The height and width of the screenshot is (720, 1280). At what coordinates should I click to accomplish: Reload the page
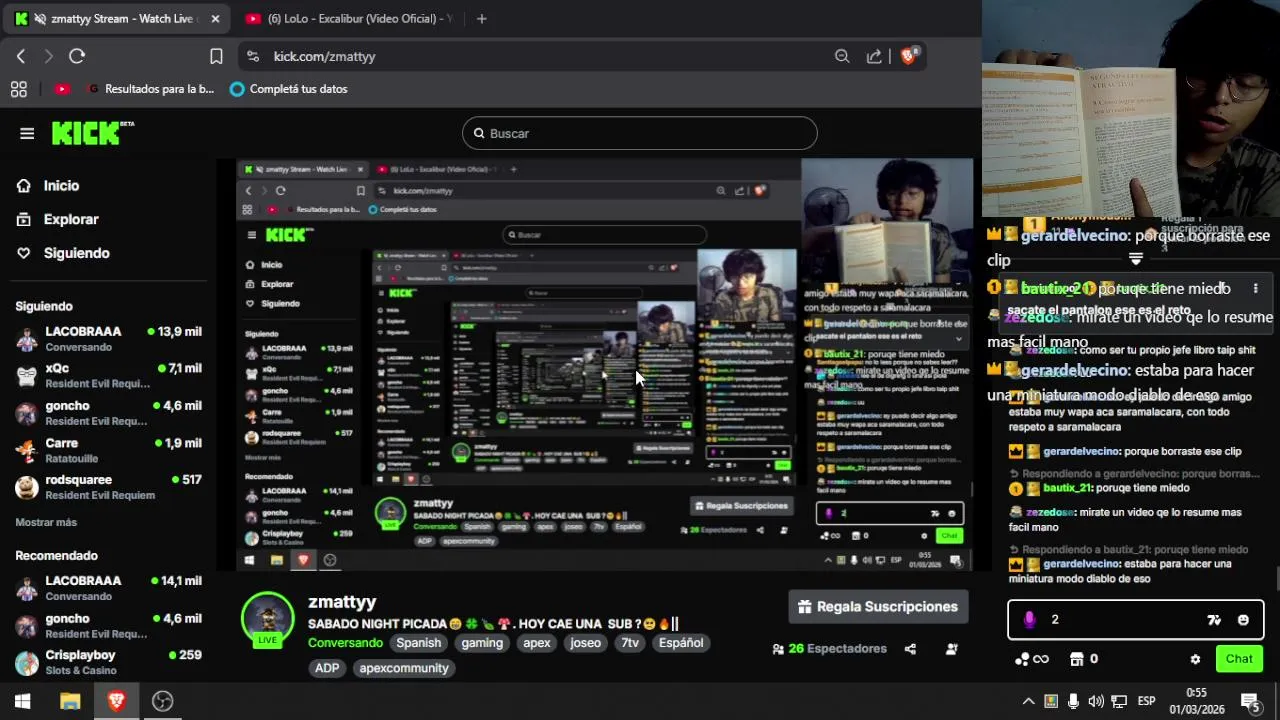click(x=77, y=57)
